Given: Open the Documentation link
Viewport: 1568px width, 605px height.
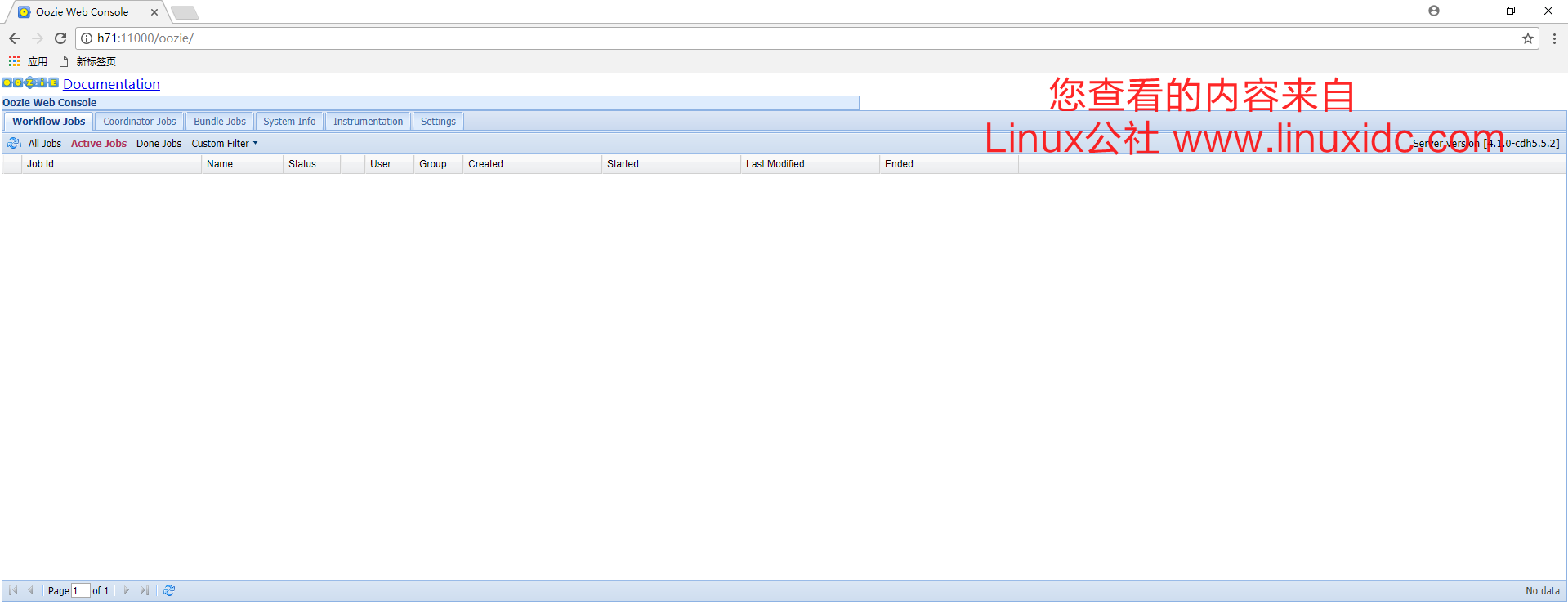Looking at the screenshot, I should tap(111, 84).
